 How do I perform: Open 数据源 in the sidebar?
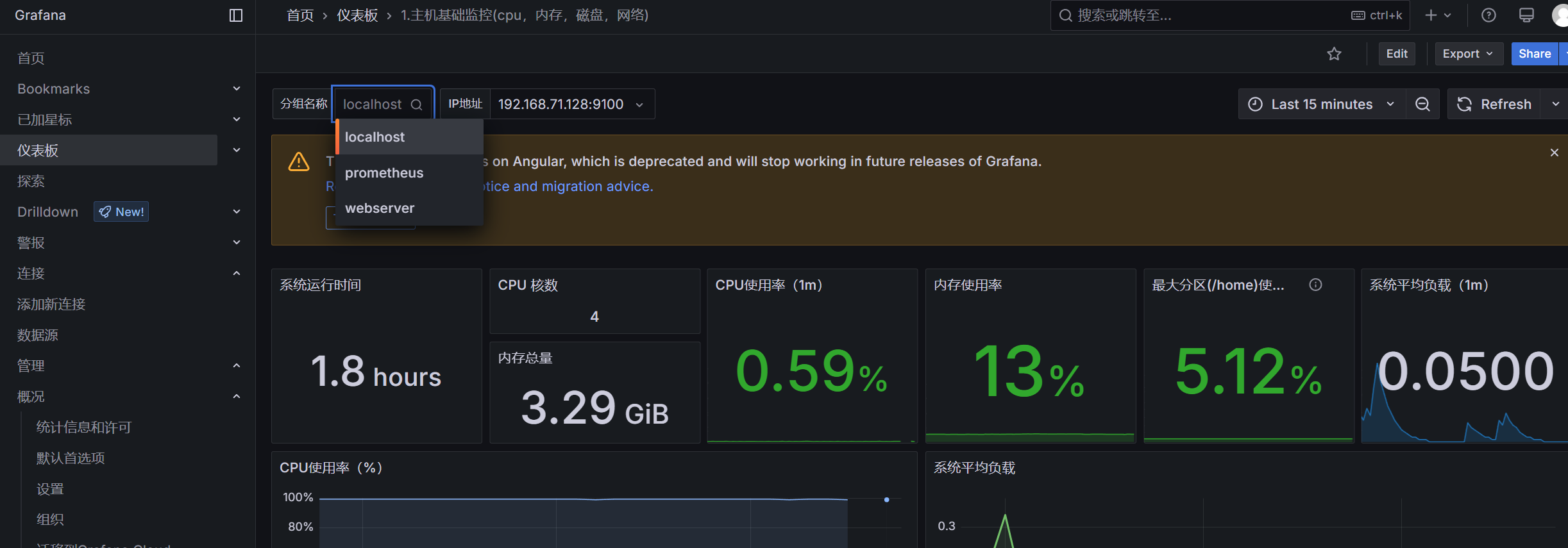(38, 335)
